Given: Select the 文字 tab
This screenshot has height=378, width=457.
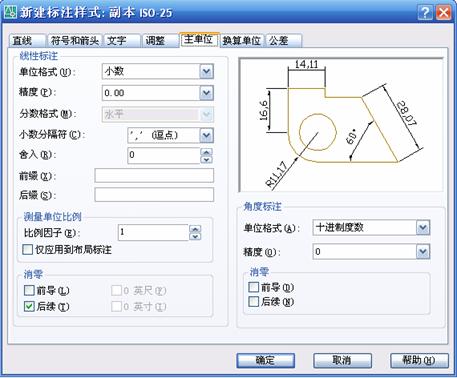Looking at the screenshot, I should coord(122,41).
